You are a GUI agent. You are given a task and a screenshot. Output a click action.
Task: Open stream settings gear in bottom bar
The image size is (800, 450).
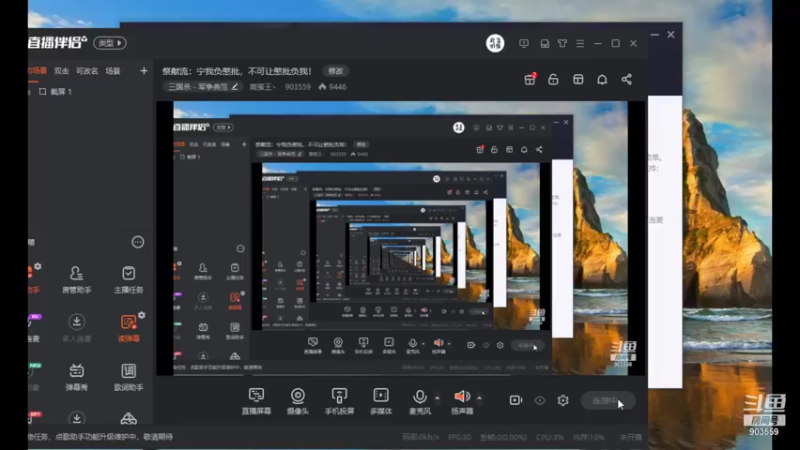(563, 401)
